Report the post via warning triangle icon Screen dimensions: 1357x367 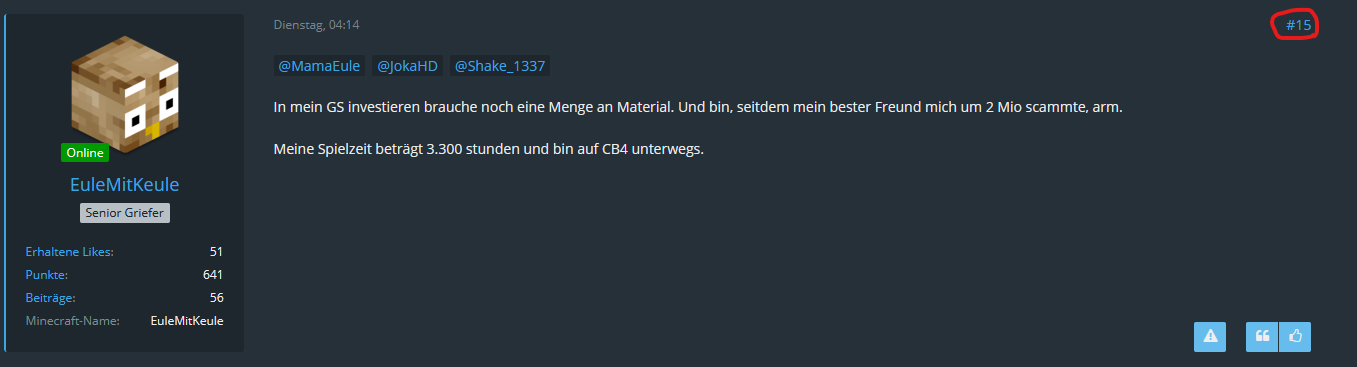1210,337
